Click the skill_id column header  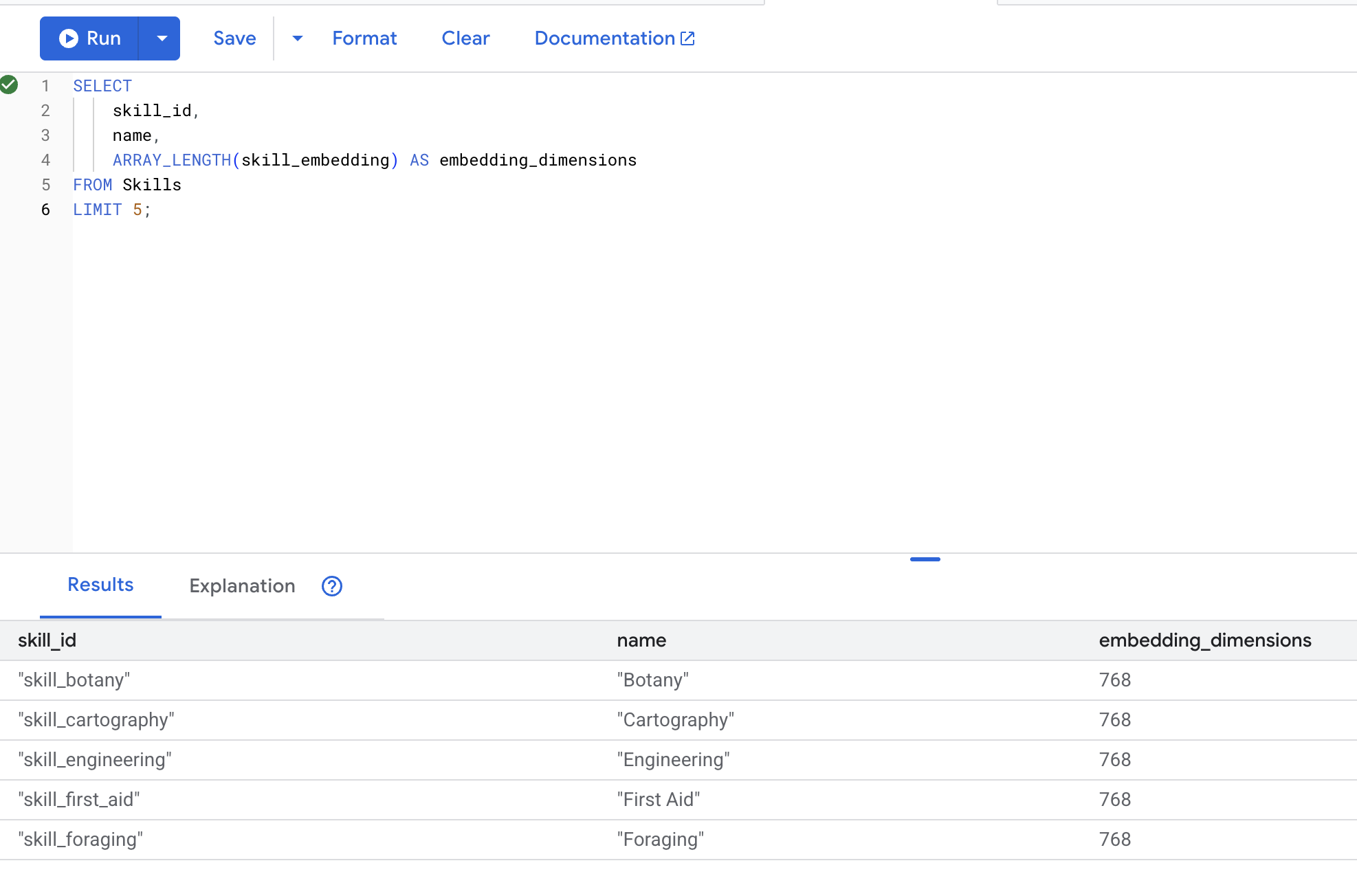click(47, 640)
